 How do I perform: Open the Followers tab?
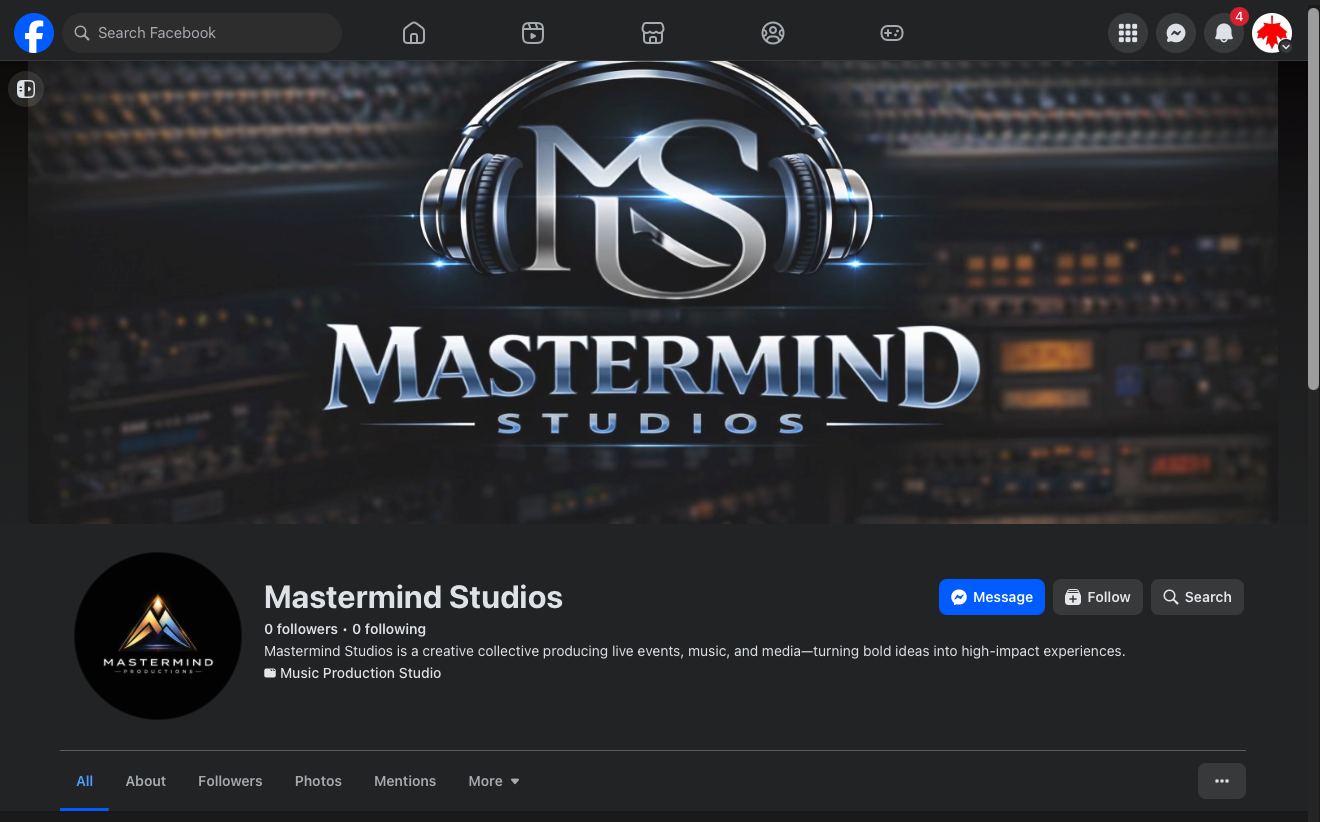click(x=229, y=781)
